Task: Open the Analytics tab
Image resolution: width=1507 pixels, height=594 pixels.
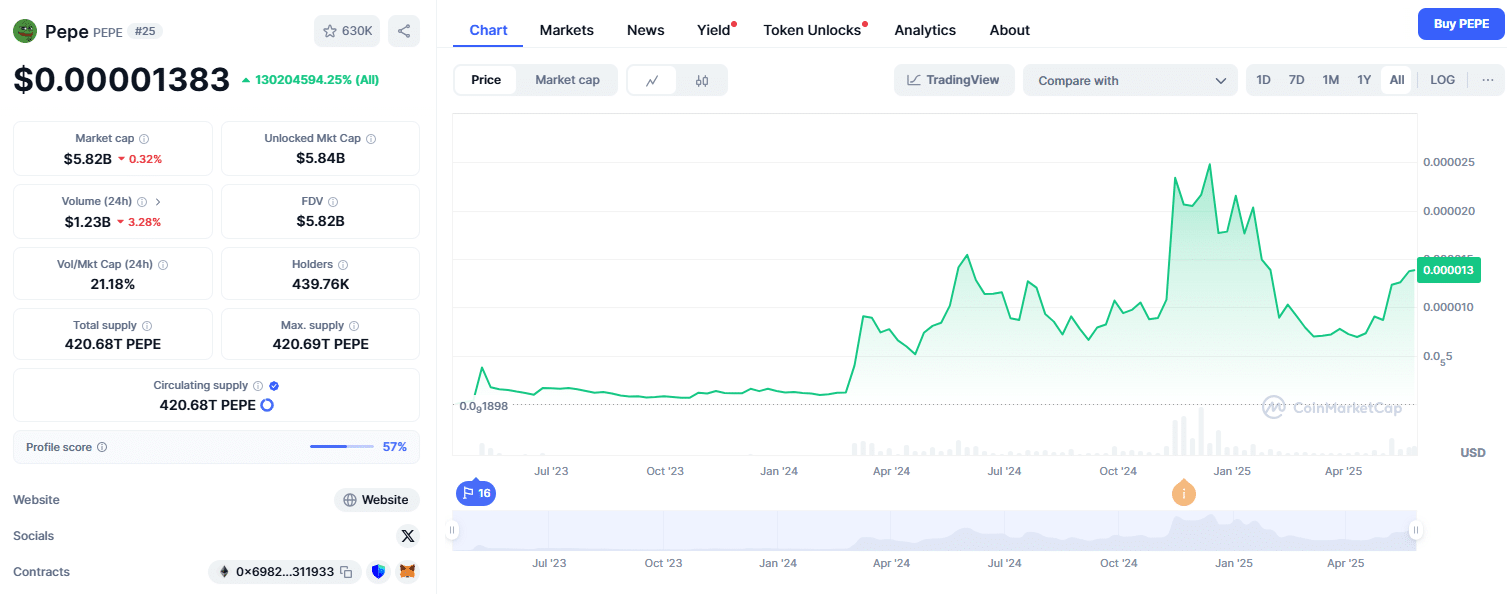Action: pos(925,30)
